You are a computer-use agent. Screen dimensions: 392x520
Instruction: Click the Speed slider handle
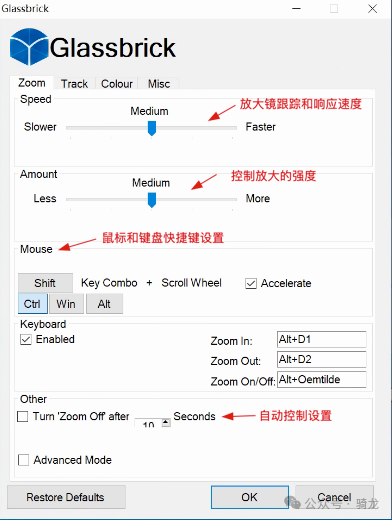(152, 128)
